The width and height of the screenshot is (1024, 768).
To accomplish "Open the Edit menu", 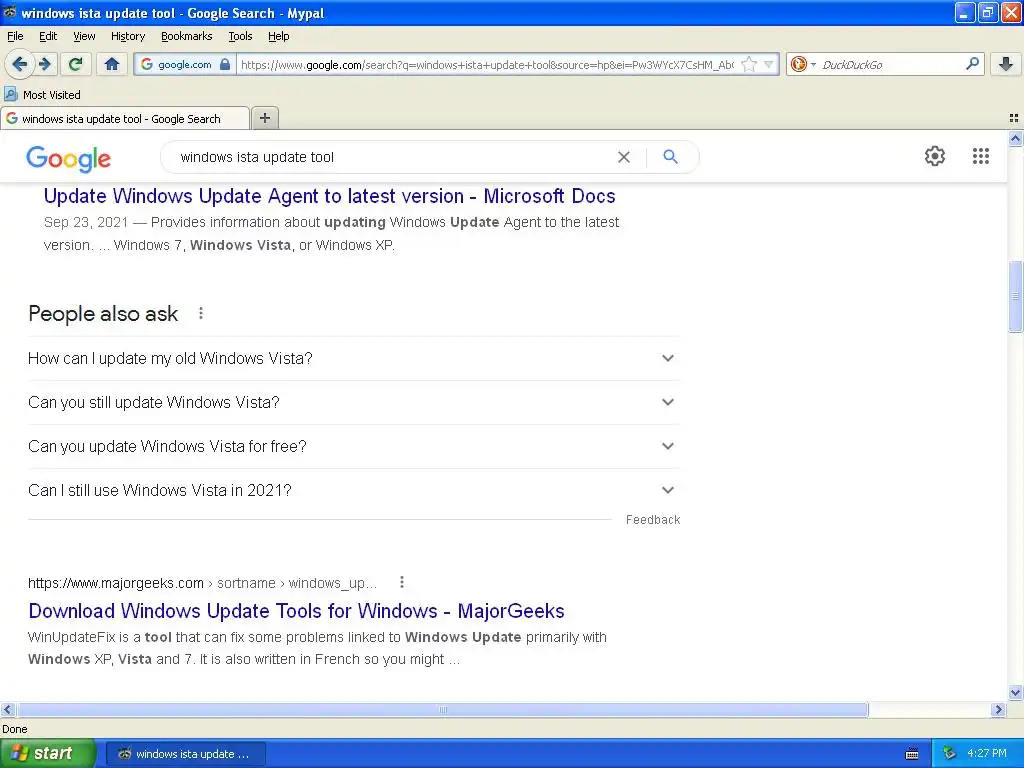I will coord(48,36).
